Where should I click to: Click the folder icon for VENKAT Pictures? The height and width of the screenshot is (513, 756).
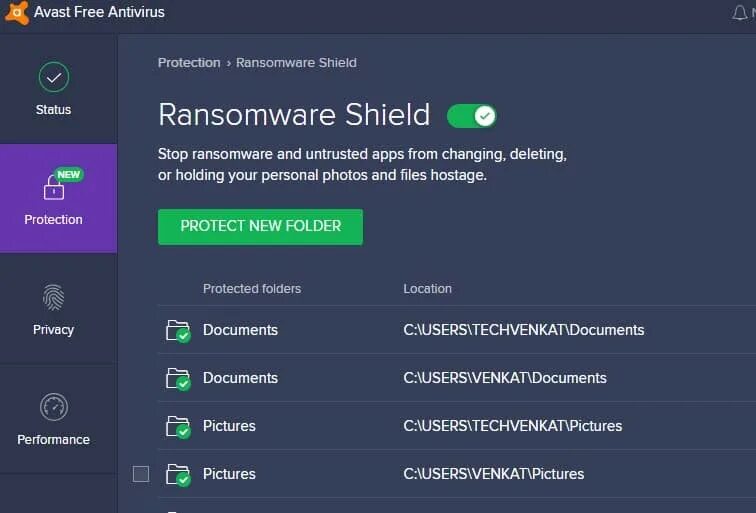pyautogui.click(x=178, y=475)
